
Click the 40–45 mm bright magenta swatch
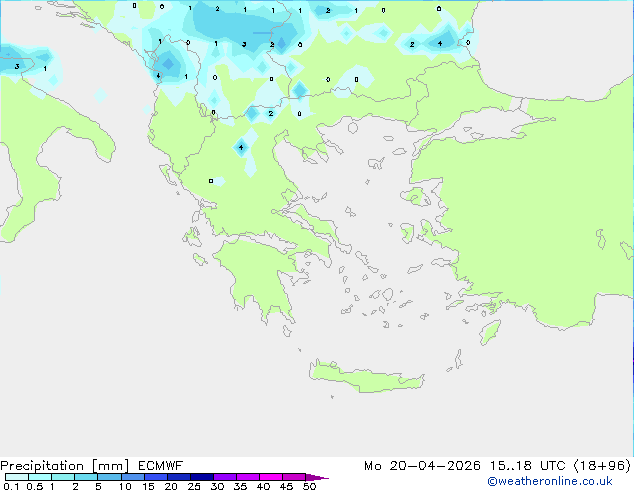tap(271, 477)
